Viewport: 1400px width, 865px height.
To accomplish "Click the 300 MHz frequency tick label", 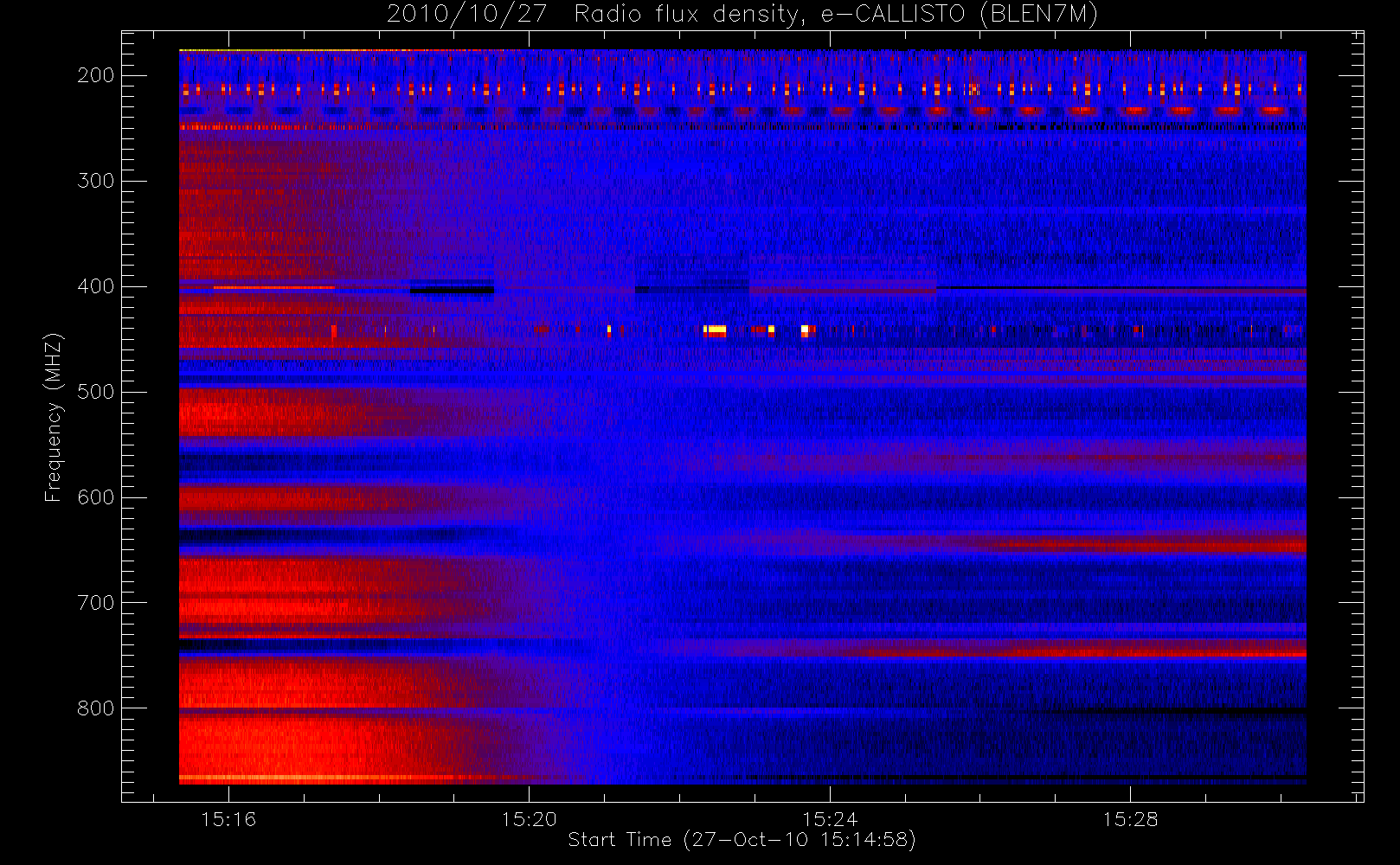I will click(x=96, y=181).
